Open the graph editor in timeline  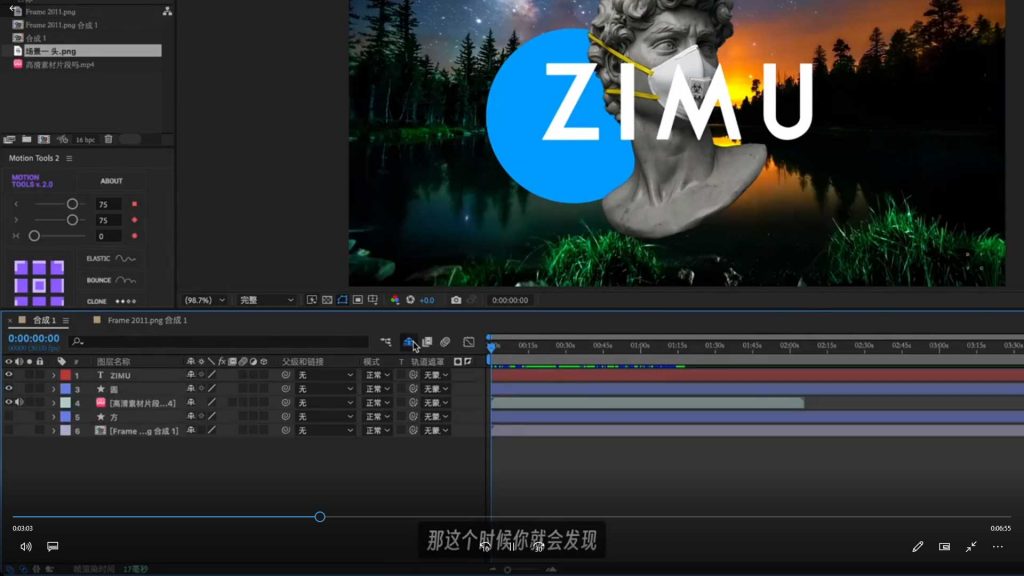[x=468, y=342]
